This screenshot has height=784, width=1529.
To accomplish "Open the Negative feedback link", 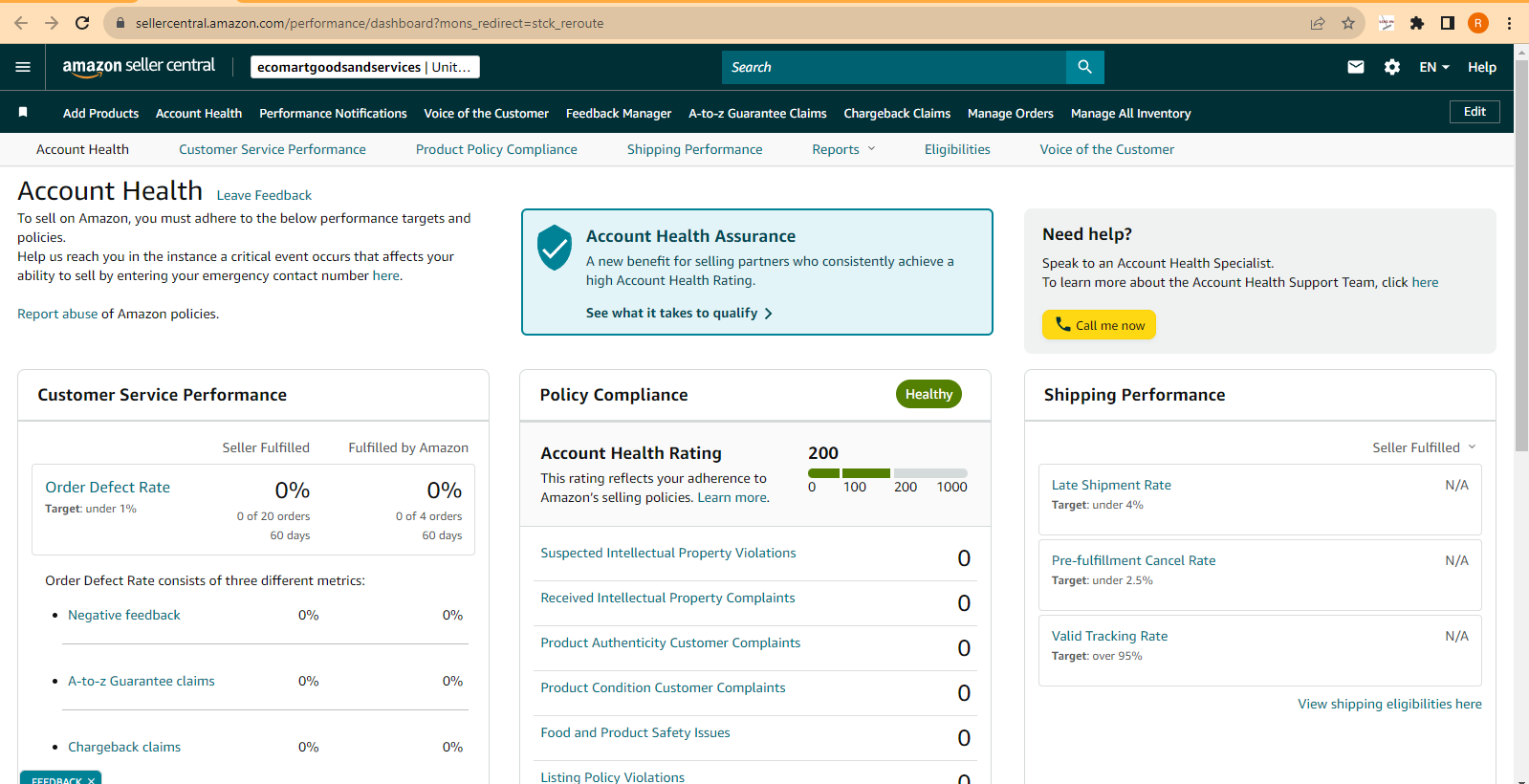I will tap(124, 615).
